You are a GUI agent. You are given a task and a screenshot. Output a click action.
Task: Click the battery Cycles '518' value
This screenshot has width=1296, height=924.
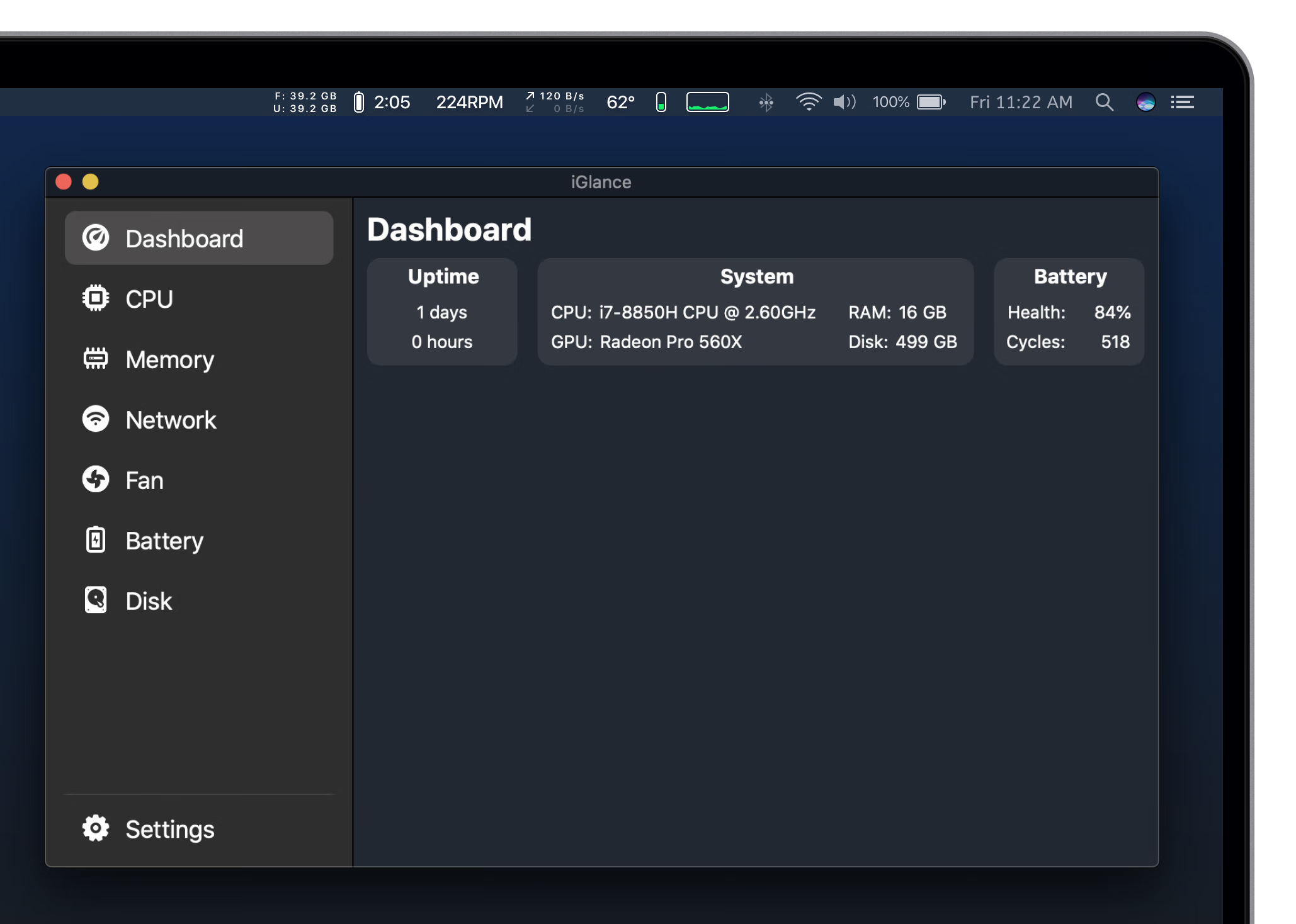coord(1115,342)
